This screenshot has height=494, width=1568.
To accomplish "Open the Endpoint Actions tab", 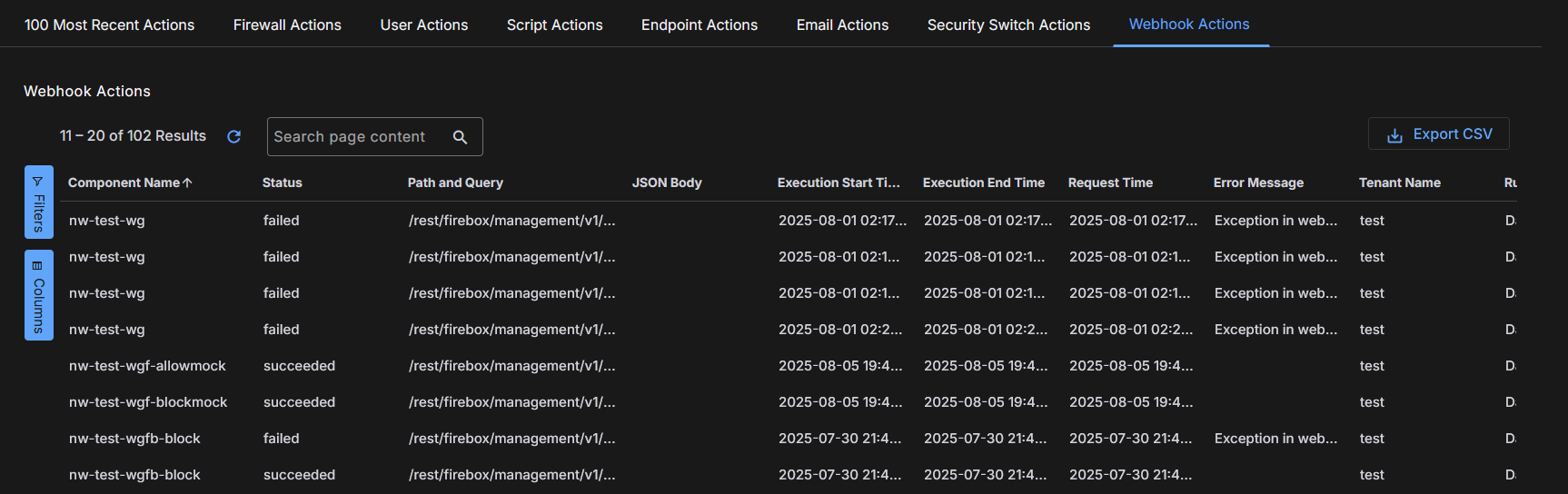I will [699, 25].
